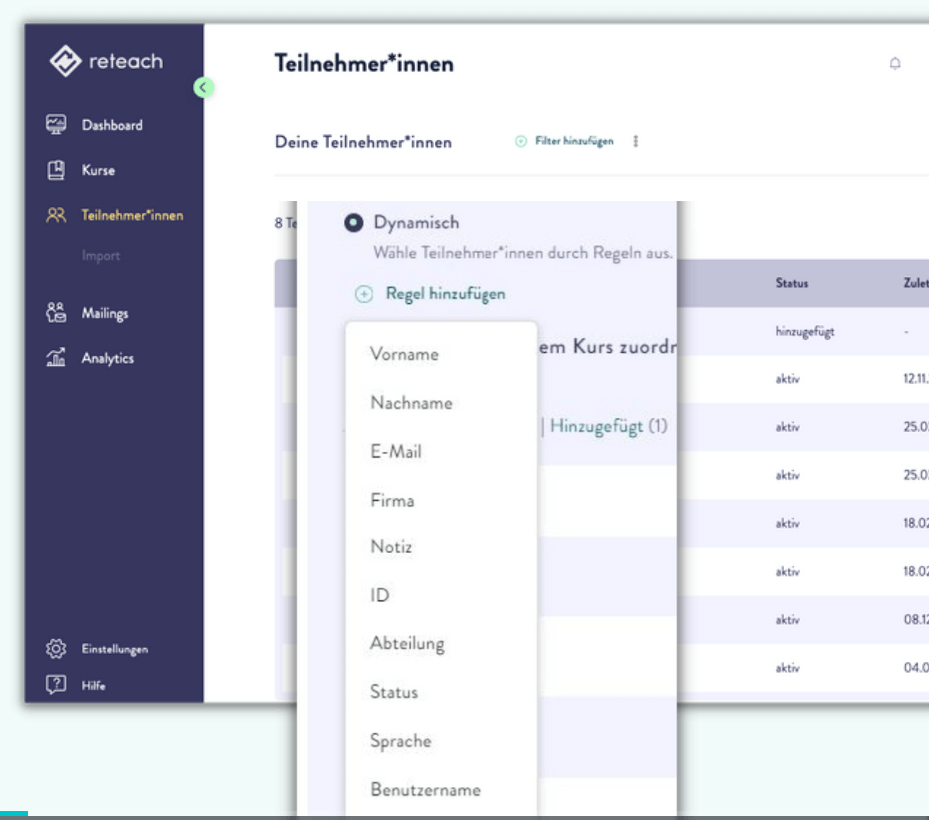Click the Mailings icon
This screenshot has width=929, height=820.
[x=56, y=312]
